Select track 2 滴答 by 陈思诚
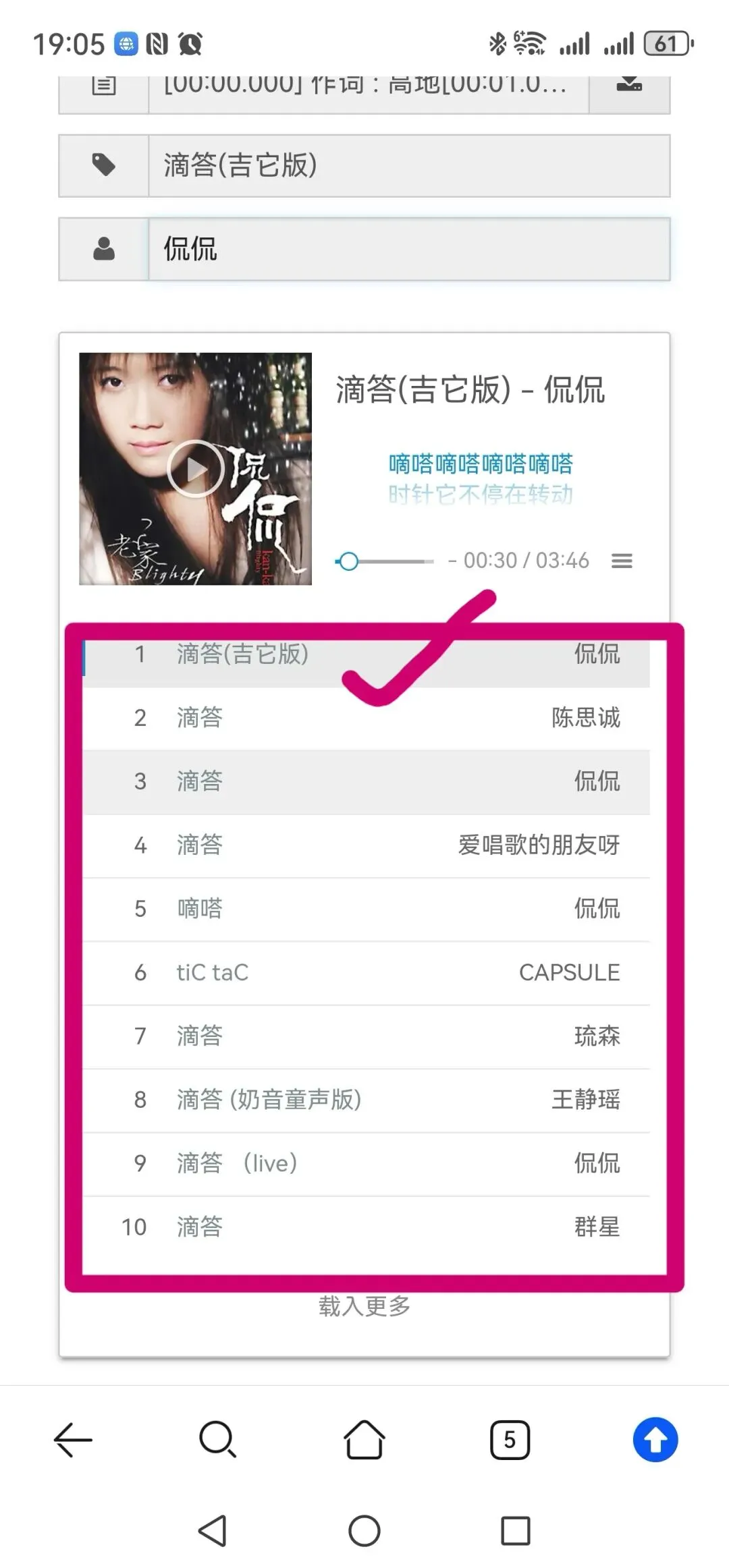 click(367, 718)
